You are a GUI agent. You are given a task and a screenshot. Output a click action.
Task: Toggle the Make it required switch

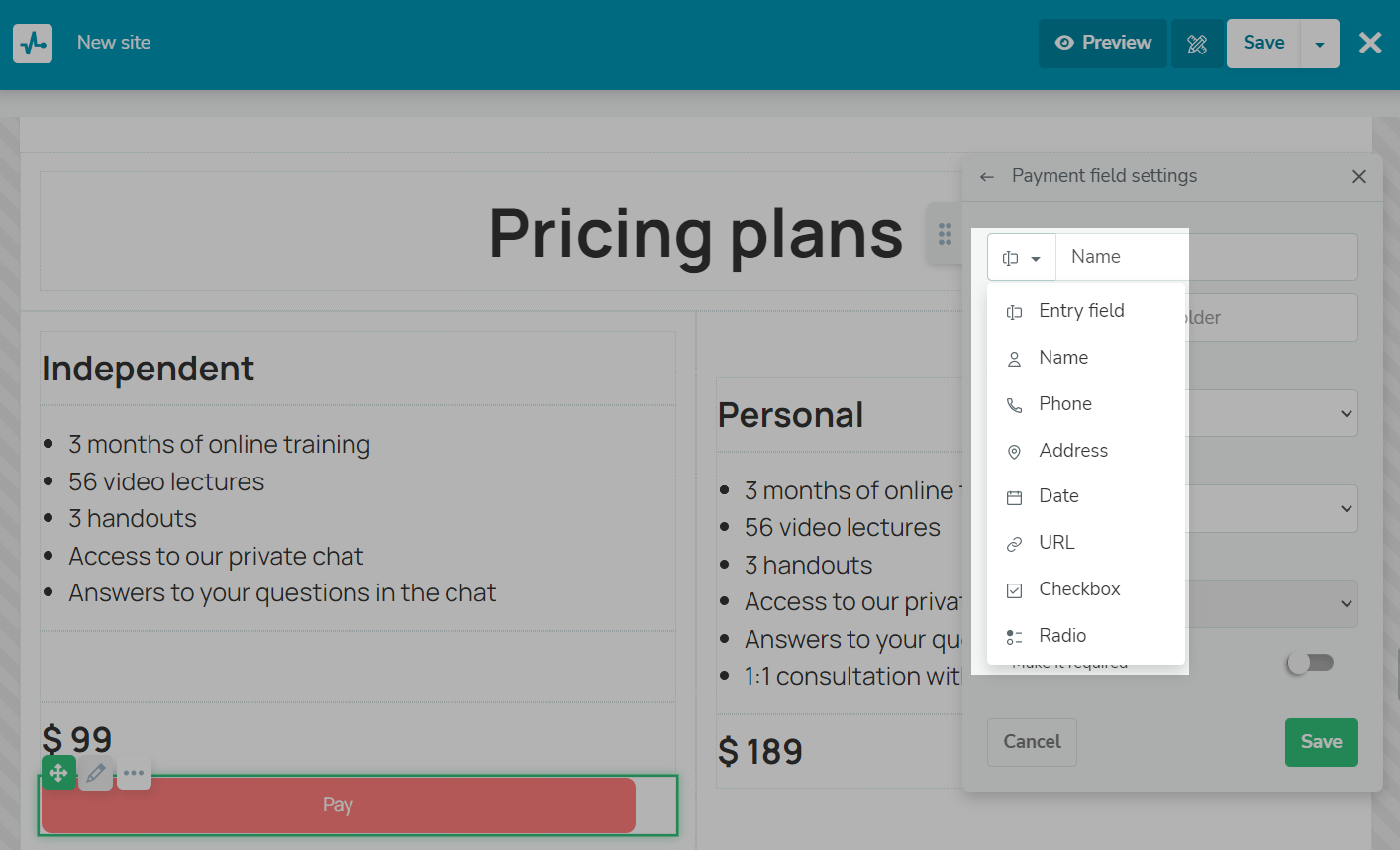pos(1311,663)
